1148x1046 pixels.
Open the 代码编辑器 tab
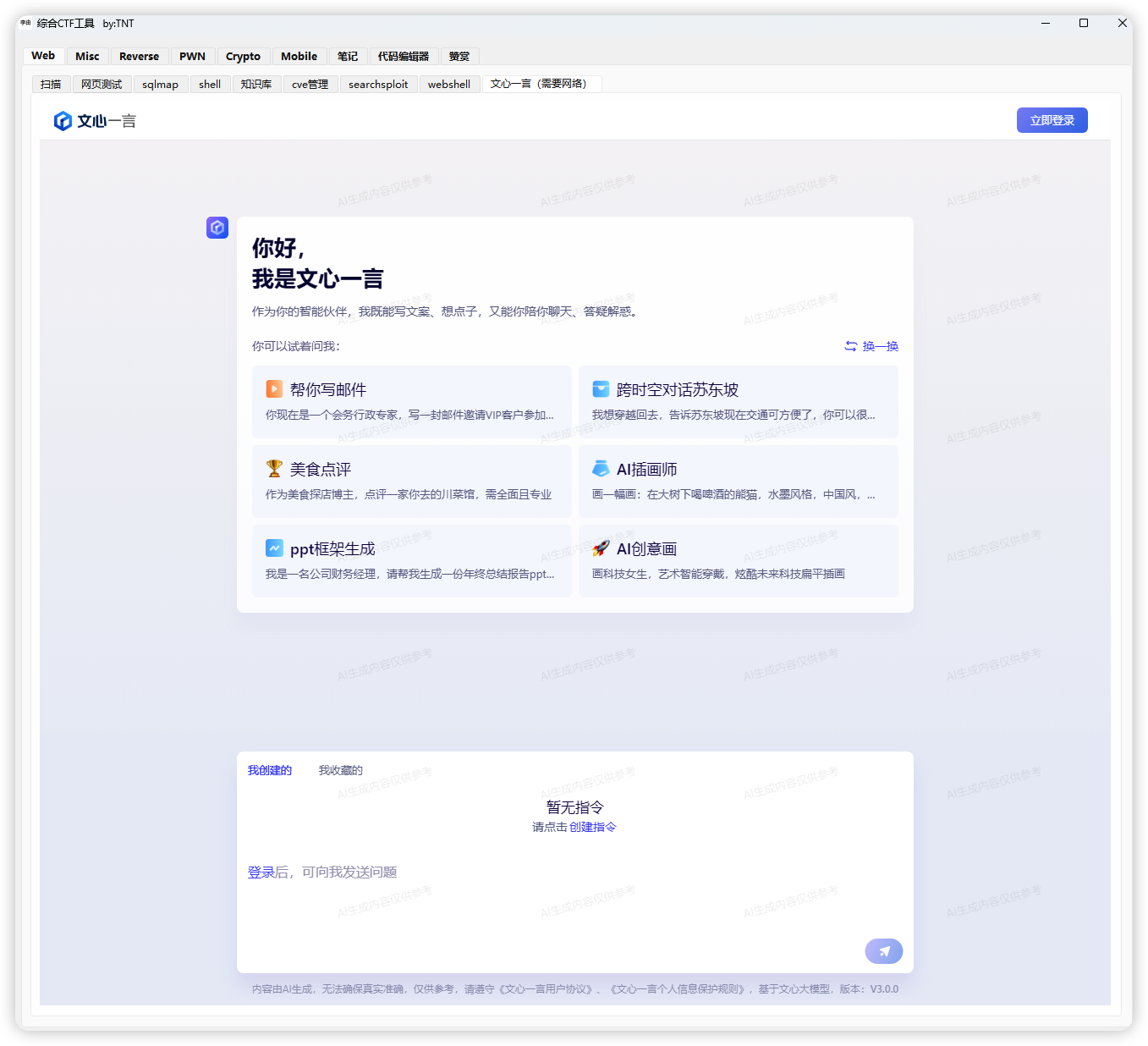tap(404, 56)
